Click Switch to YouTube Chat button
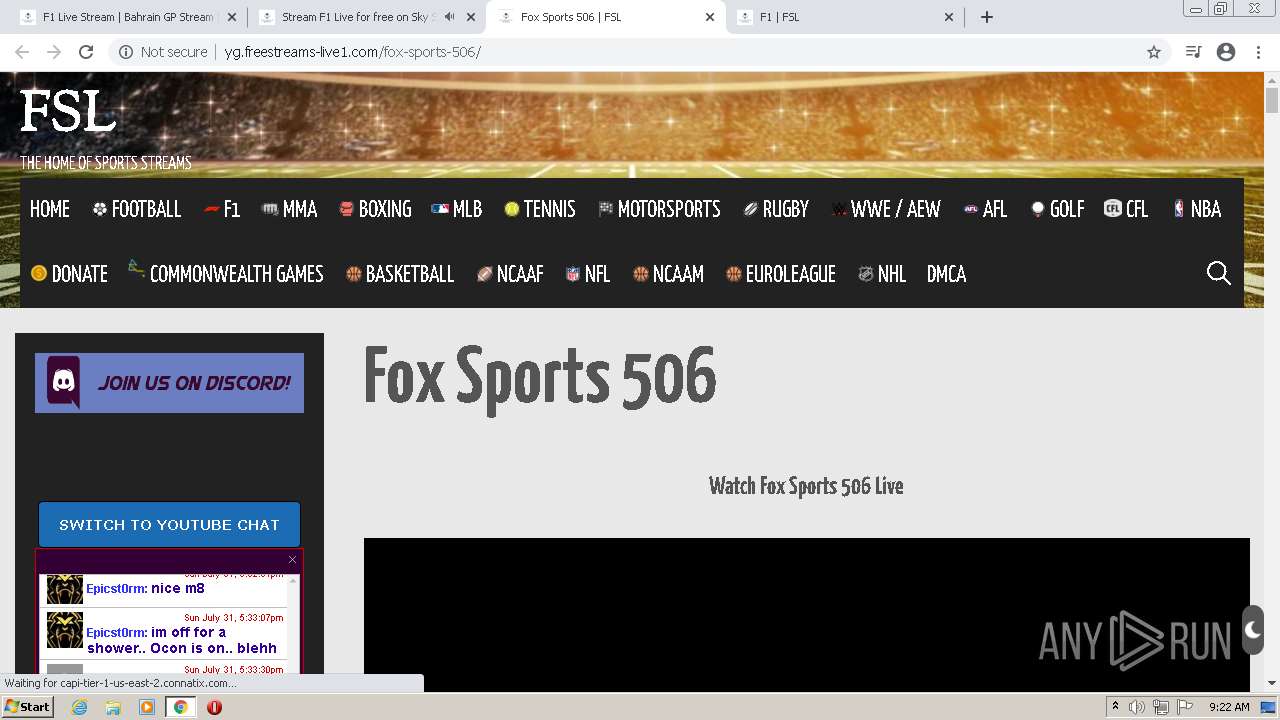This screenshot has height=720, width=1280. tap(169, 525)
